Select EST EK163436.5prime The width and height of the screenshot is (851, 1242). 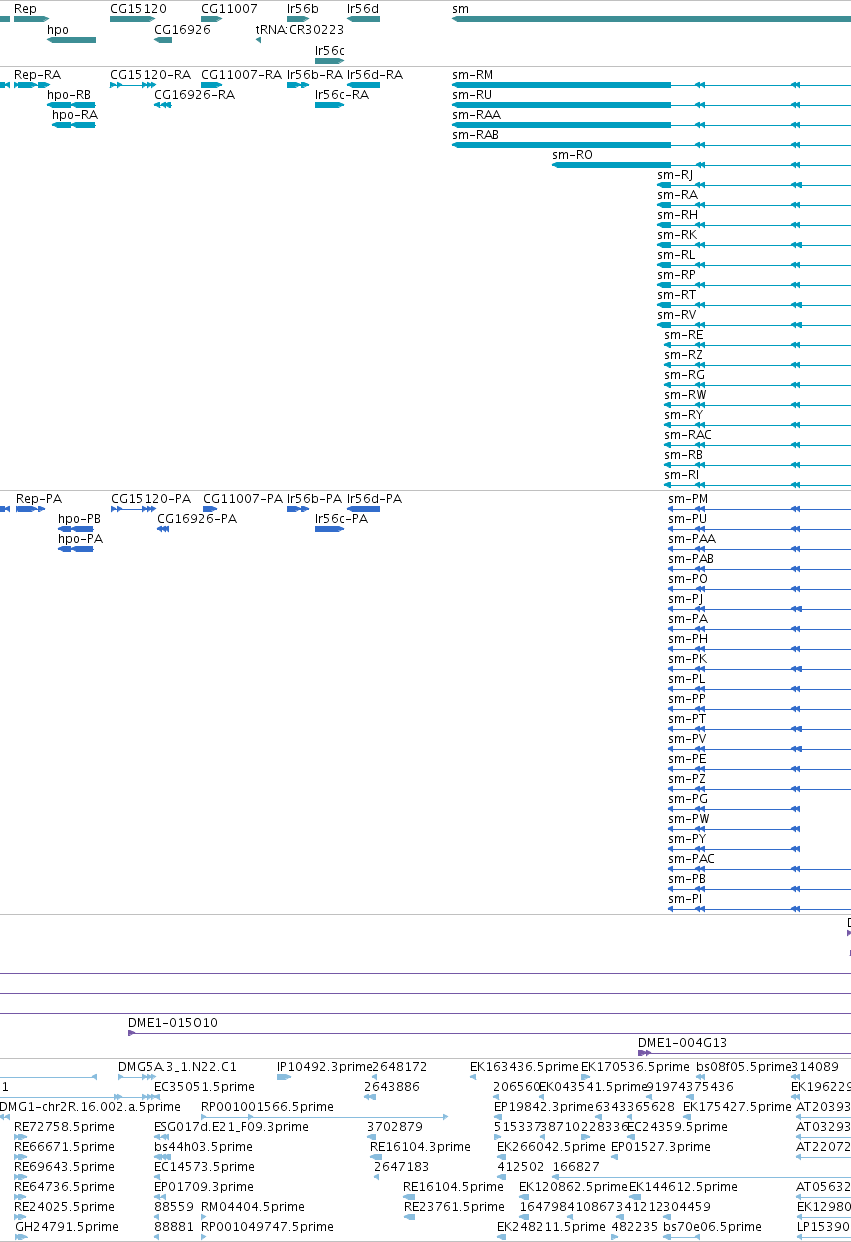click(x=524, y=1066)
